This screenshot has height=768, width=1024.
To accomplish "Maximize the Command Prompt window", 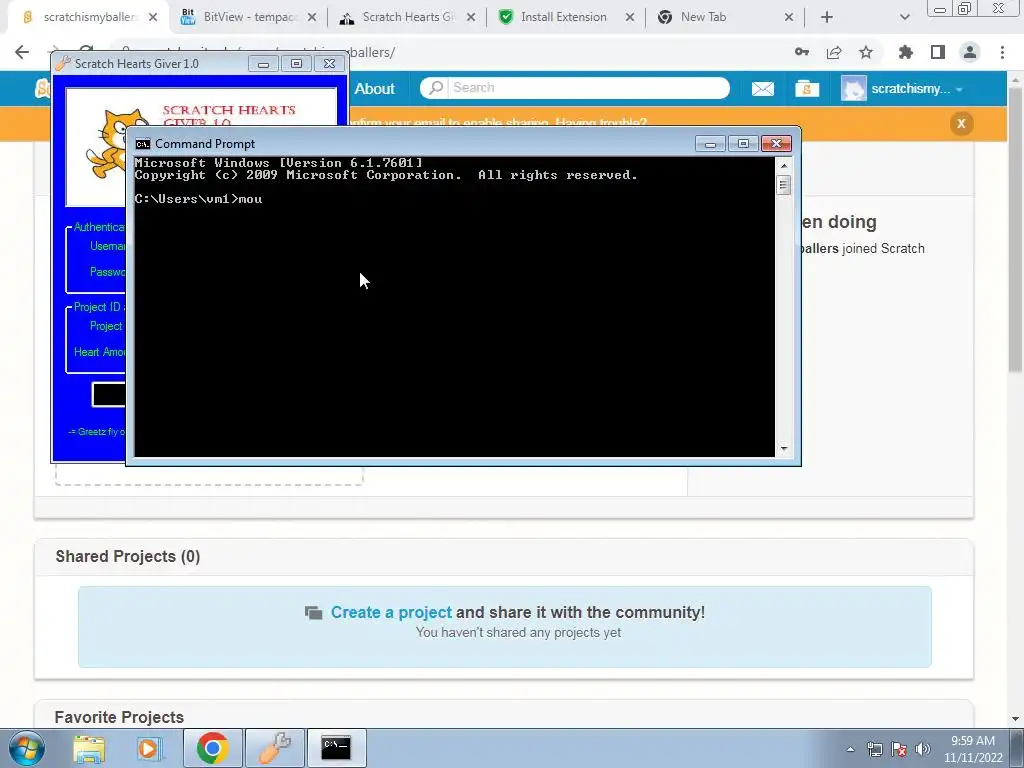I will tap(743, 144).
